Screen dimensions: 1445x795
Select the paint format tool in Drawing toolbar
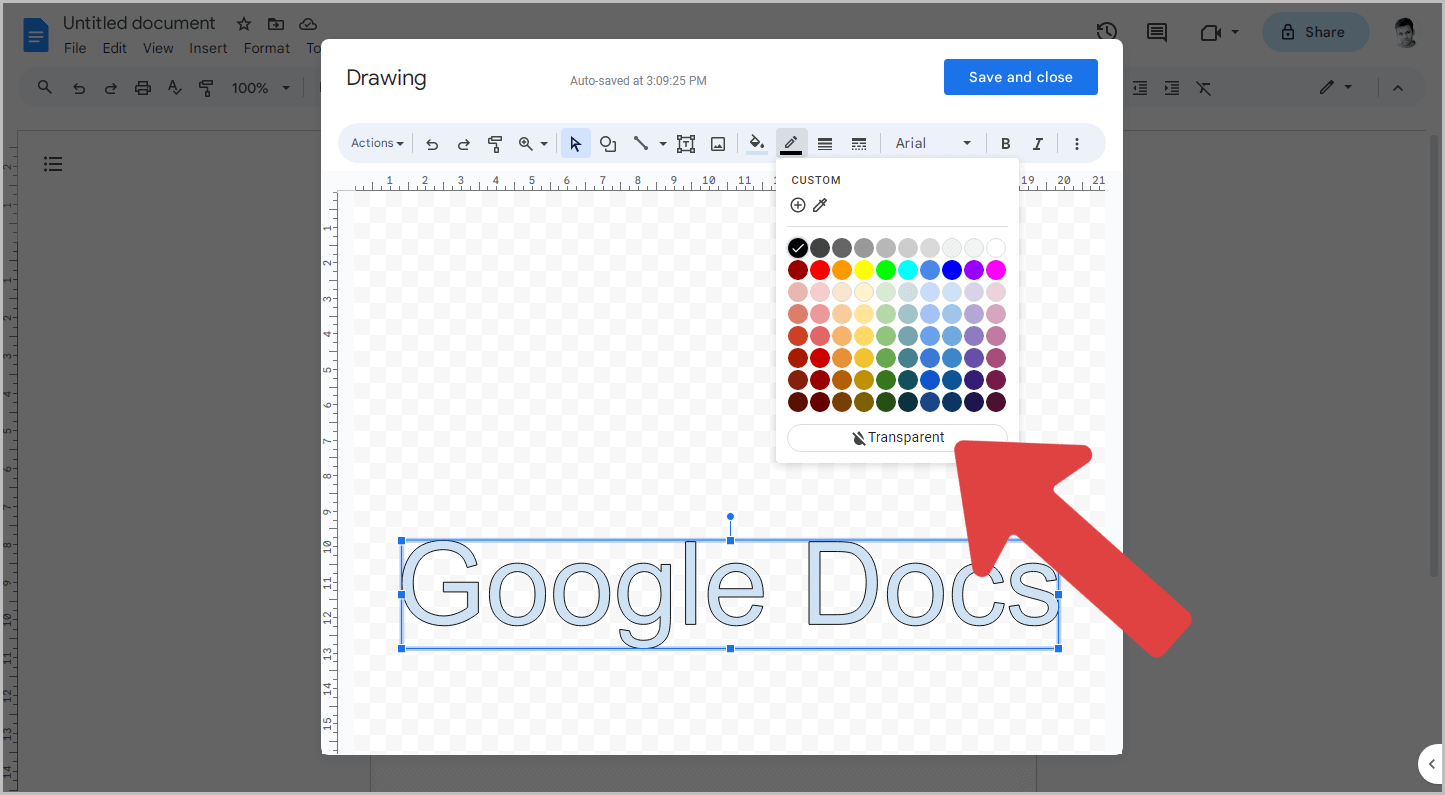tap(495, 144)
